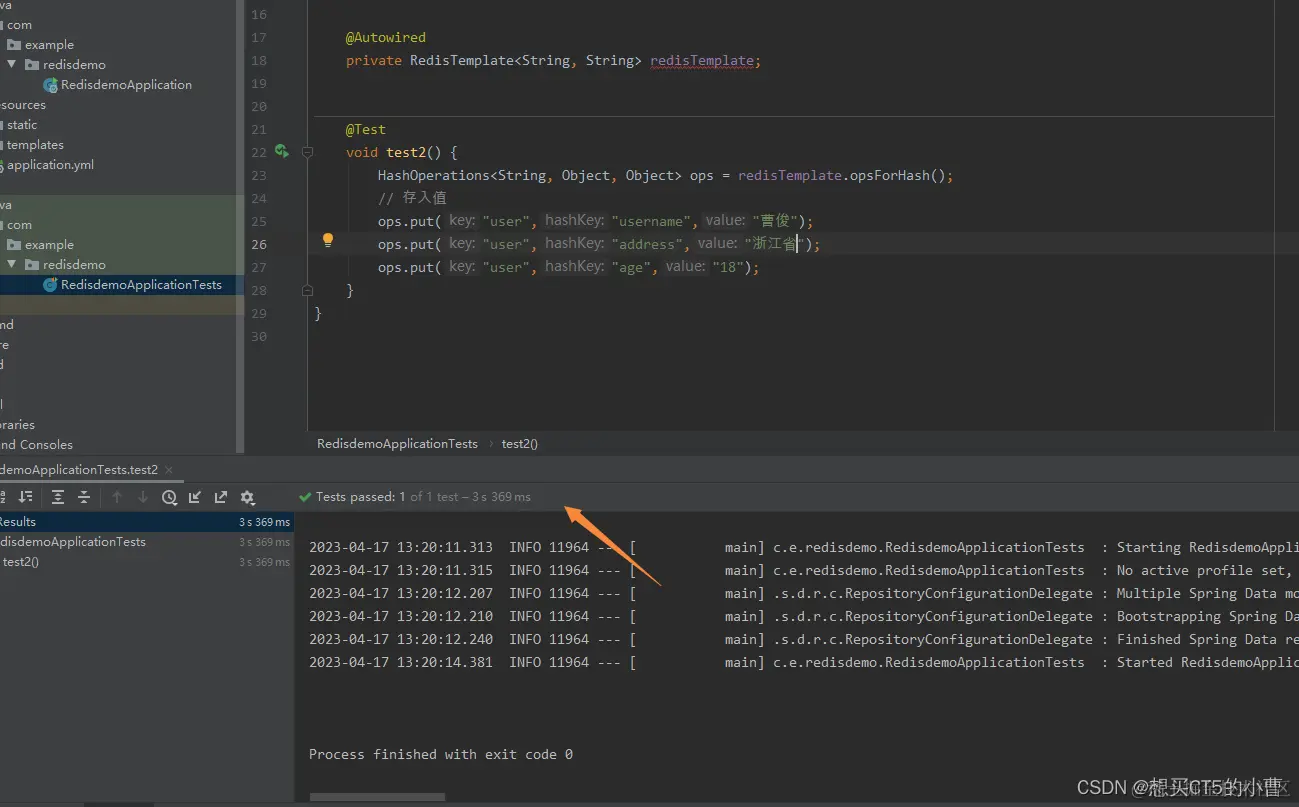This screenshot has height=807, width=1299.
Task: Click the @Autowired annotation on line 17
Action: (x=386, y=38)
